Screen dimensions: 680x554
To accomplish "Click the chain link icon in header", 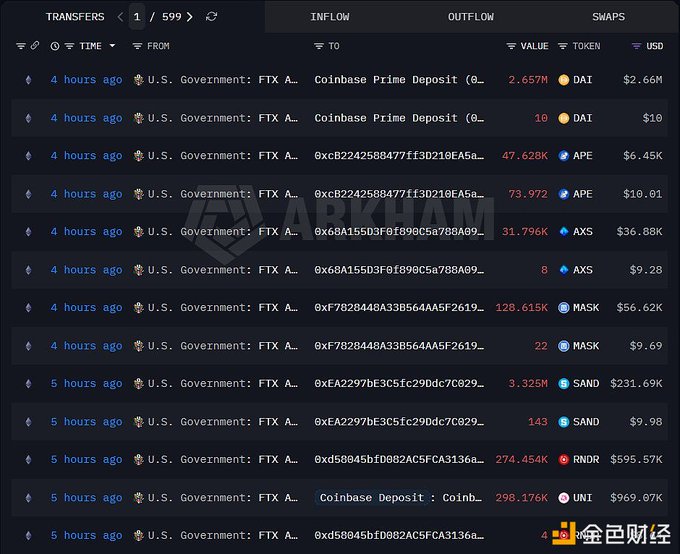I will coord(35,46).
